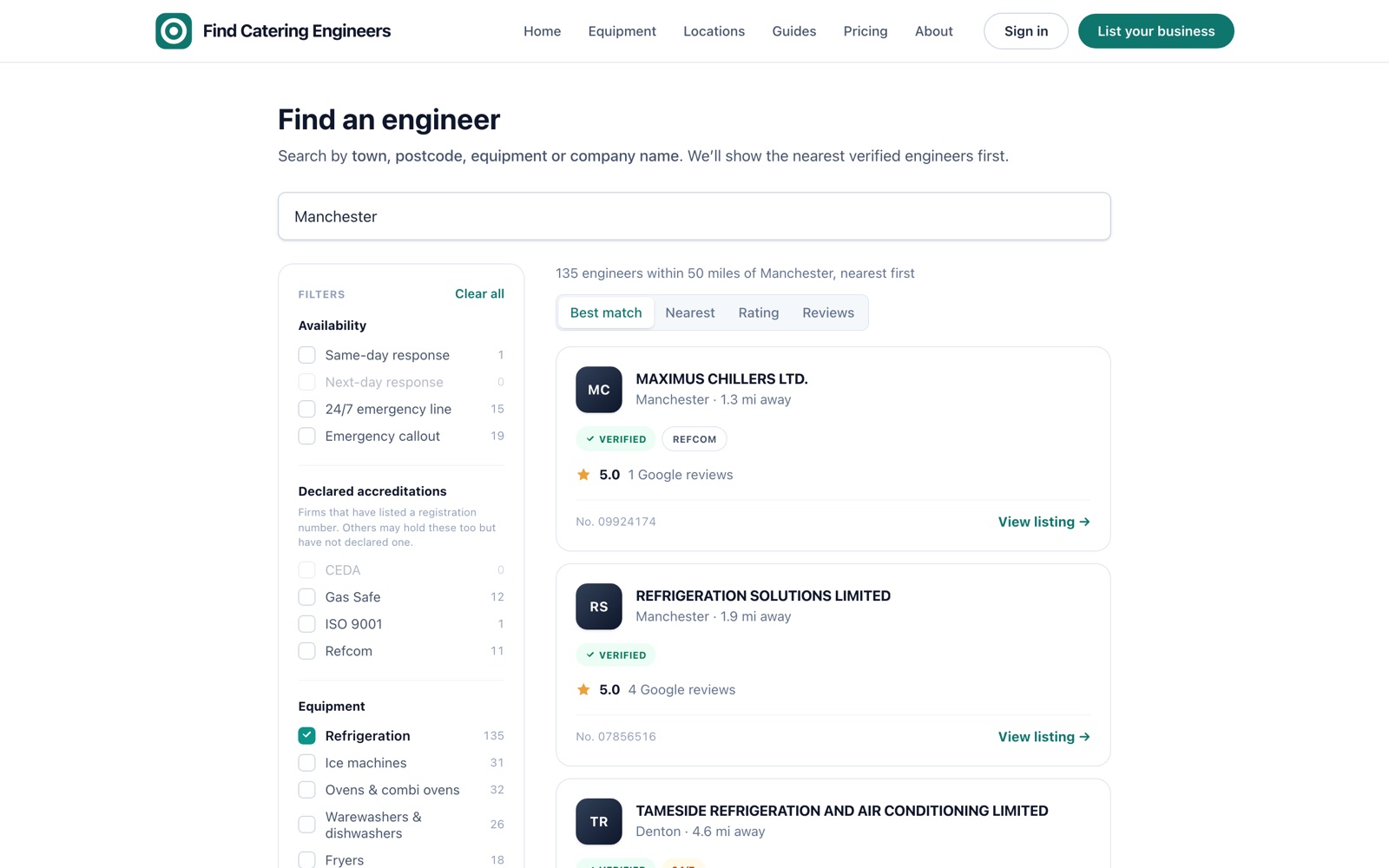
Task: Open the About page link
Action: 934,31
